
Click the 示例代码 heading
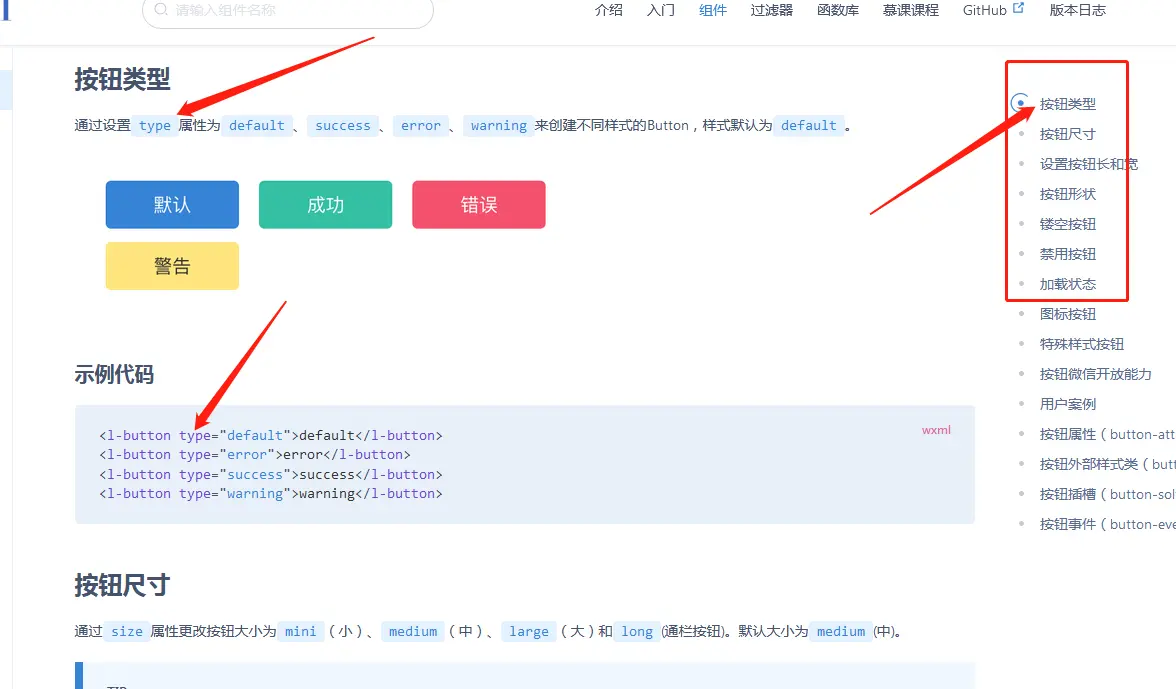tap(114, 374)
